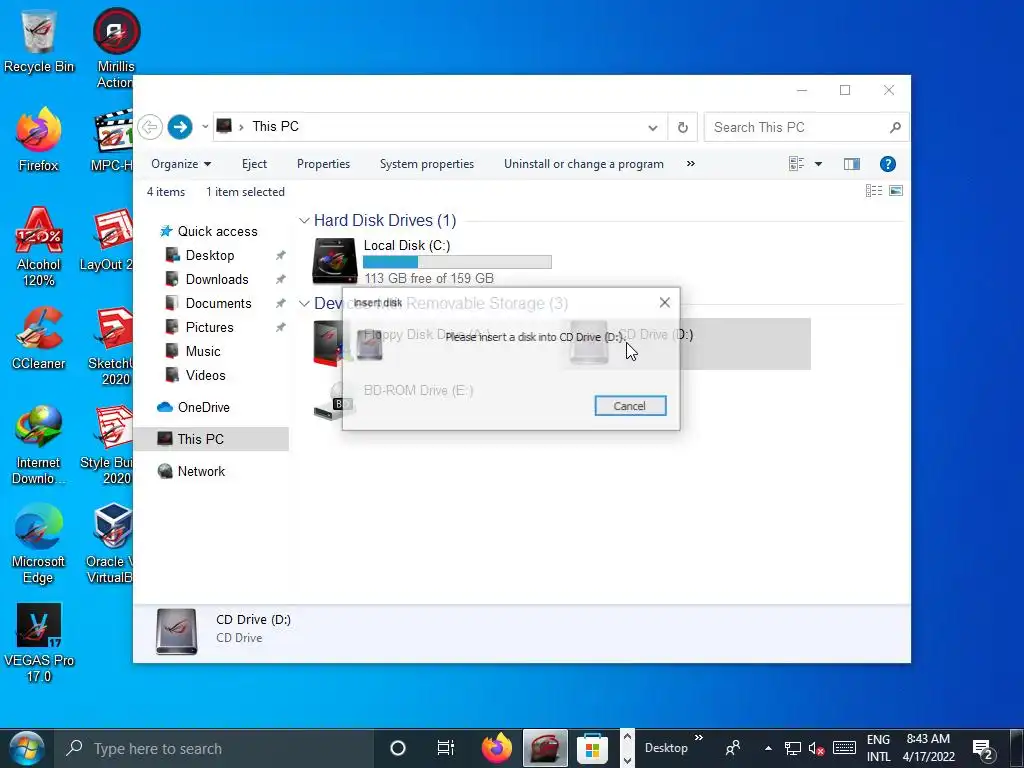Click This PC in the address bar

click(276, 127)
